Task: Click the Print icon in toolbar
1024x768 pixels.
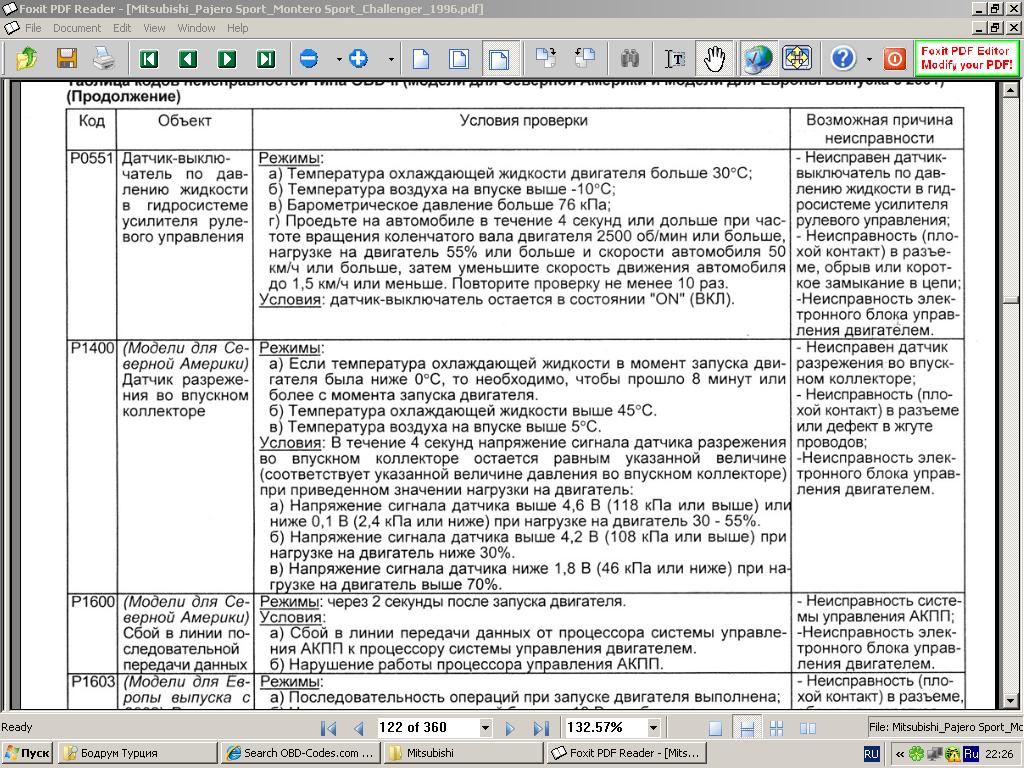Action: coord(104,59)
